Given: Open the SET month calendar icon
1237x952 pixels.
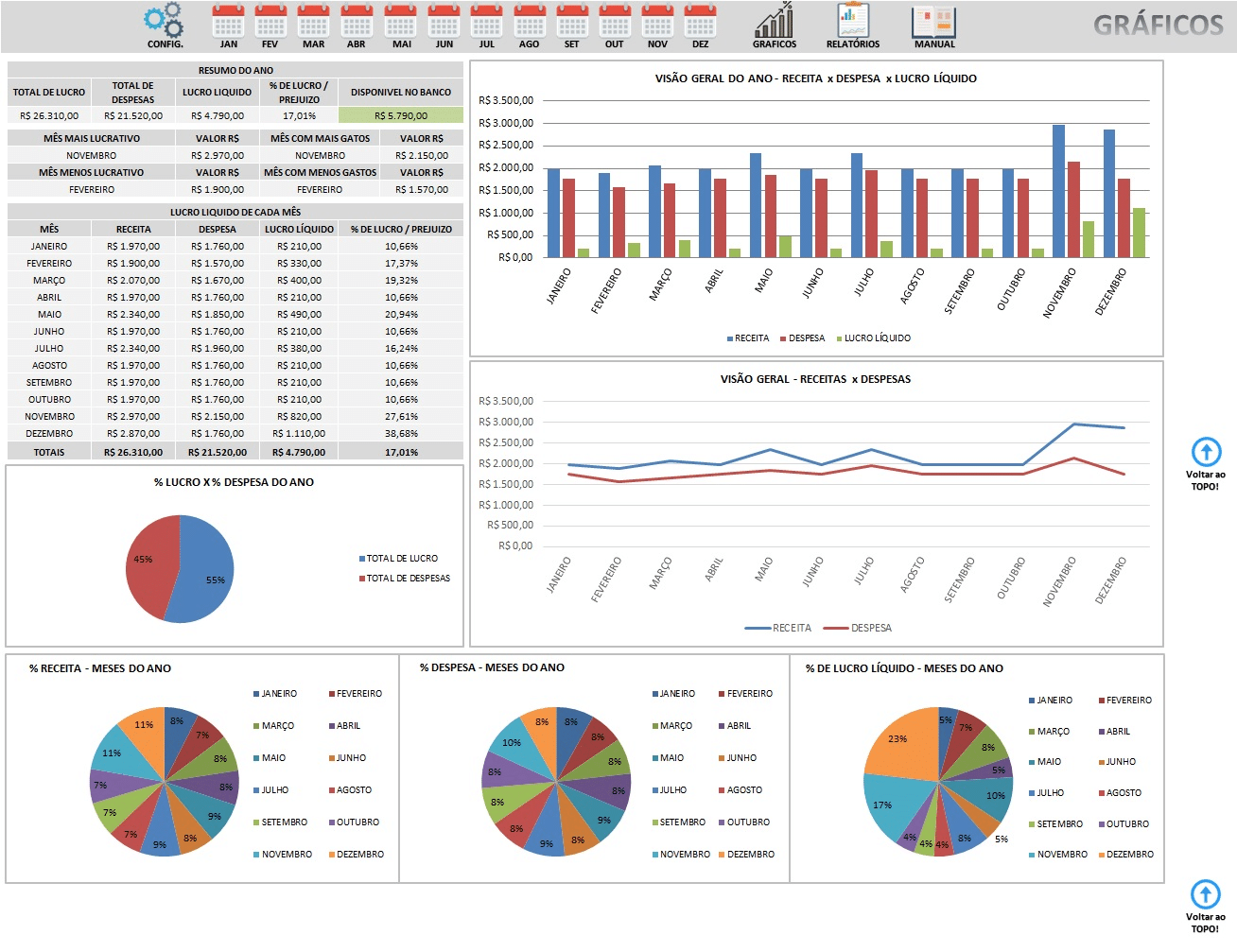Looking at the screenshot, I should click(571, 21).
